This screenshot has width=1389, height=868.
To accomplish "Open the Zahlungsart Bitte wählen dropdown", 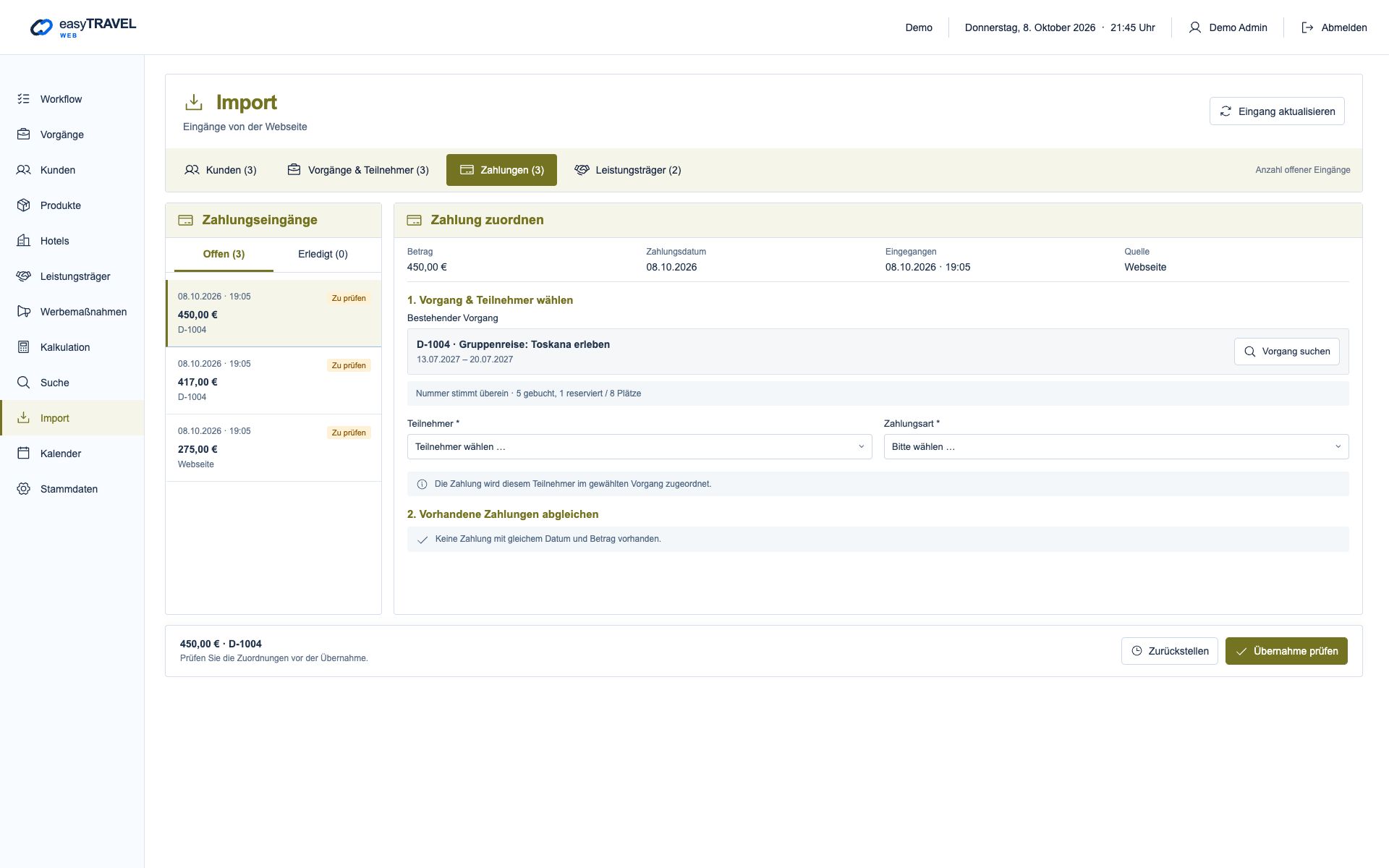I will tap(1116, 447).
